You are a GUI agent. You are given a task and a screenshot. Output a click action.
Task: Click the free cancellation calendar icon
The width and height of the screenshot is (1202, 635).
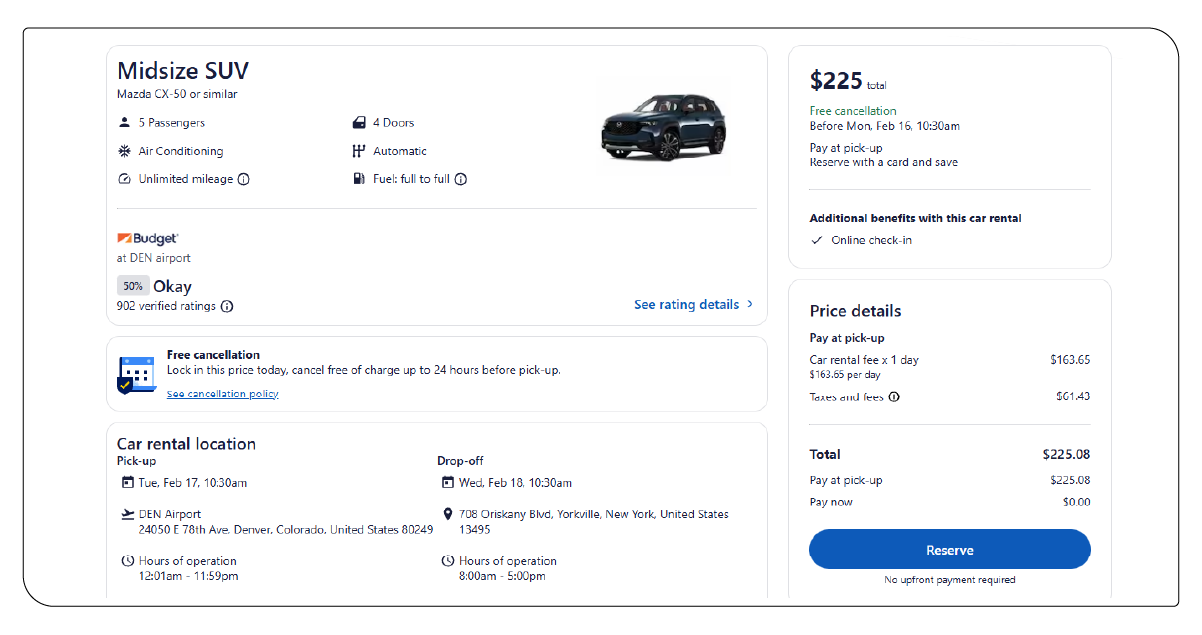pos(137,374)
